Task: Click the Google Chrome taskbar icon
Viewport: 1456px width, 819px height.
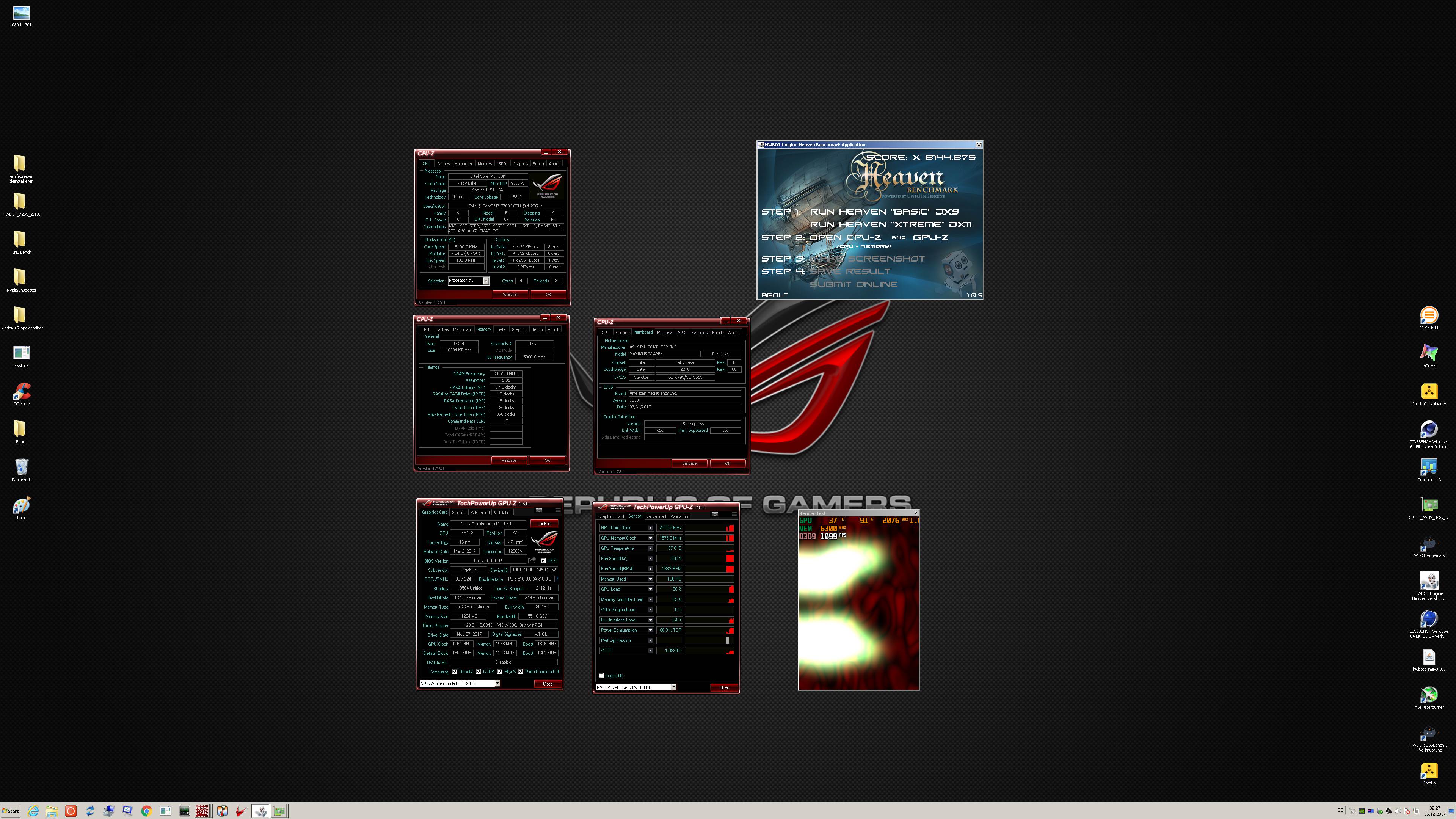Action: [x=146, y=811]
